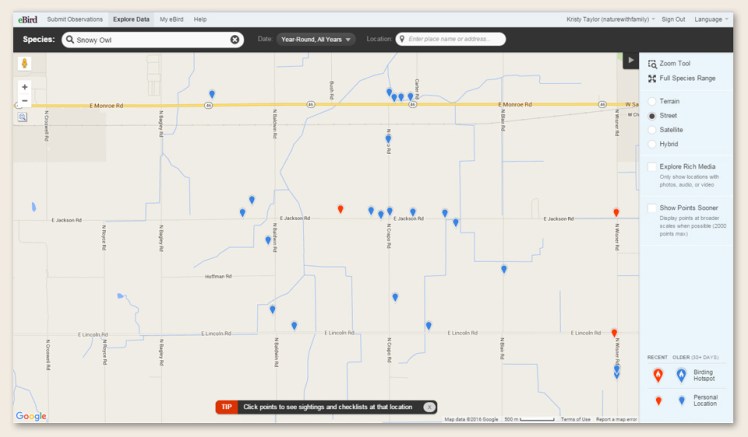748x437 pixels.
Task: Click the map zoom-to-area magnifier icon
Action: 22,117
